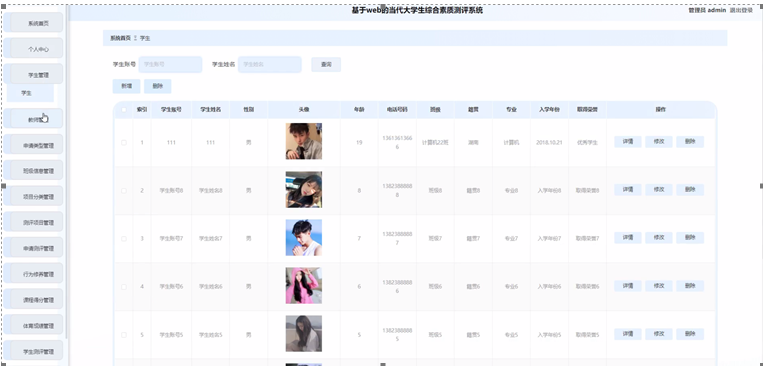Click 删除 in 学生账号7 row

(690, 238)
